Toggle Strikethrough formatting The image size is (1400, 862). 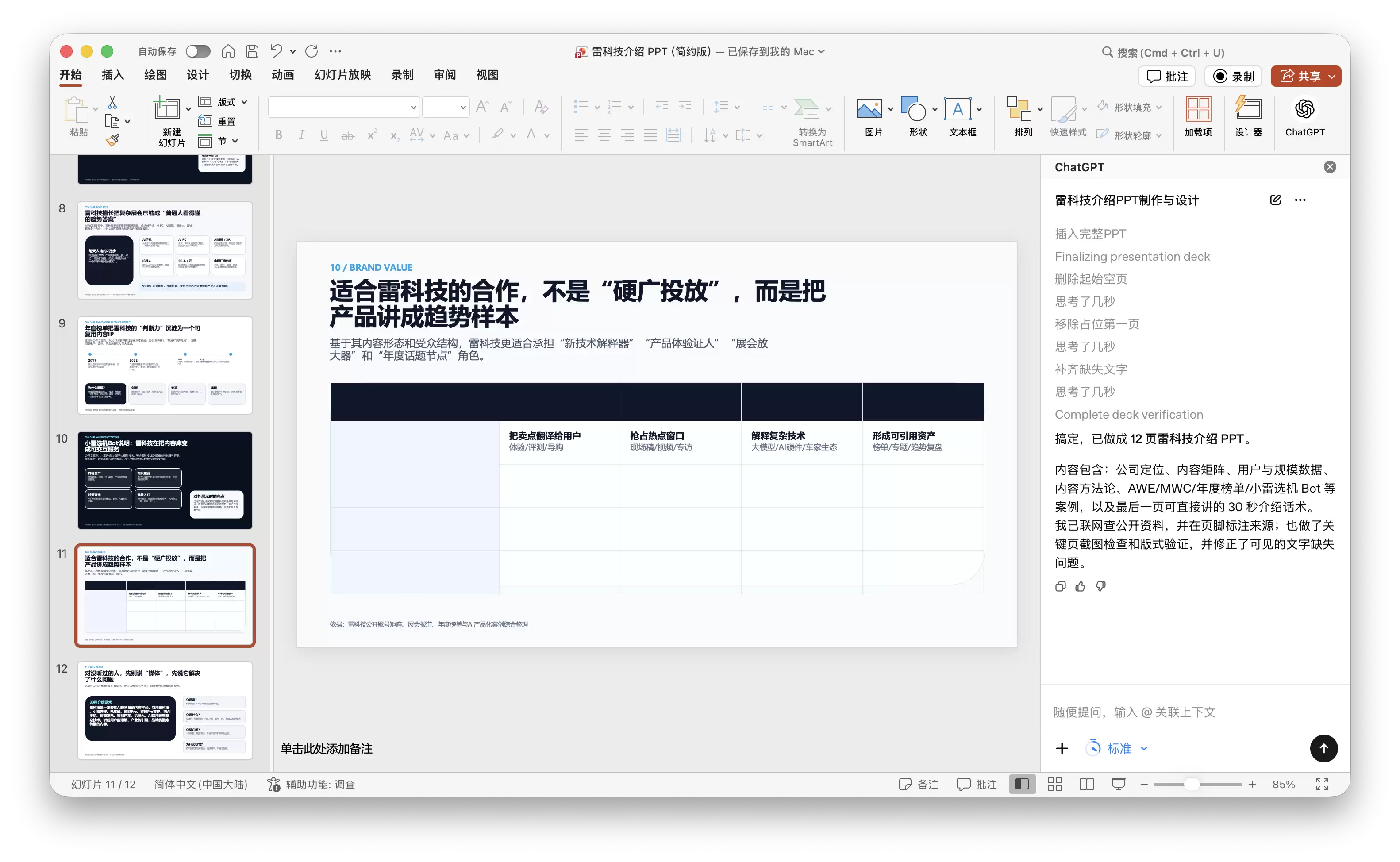pyautogui.click(x=347, y=135)
